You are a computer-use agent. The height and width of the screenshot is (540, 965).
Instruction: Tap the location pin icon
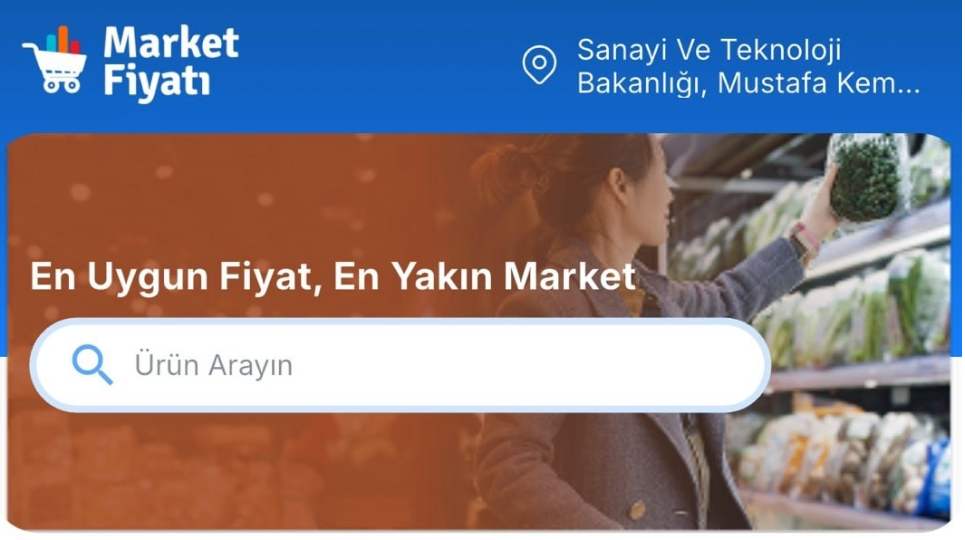point(539,65)
